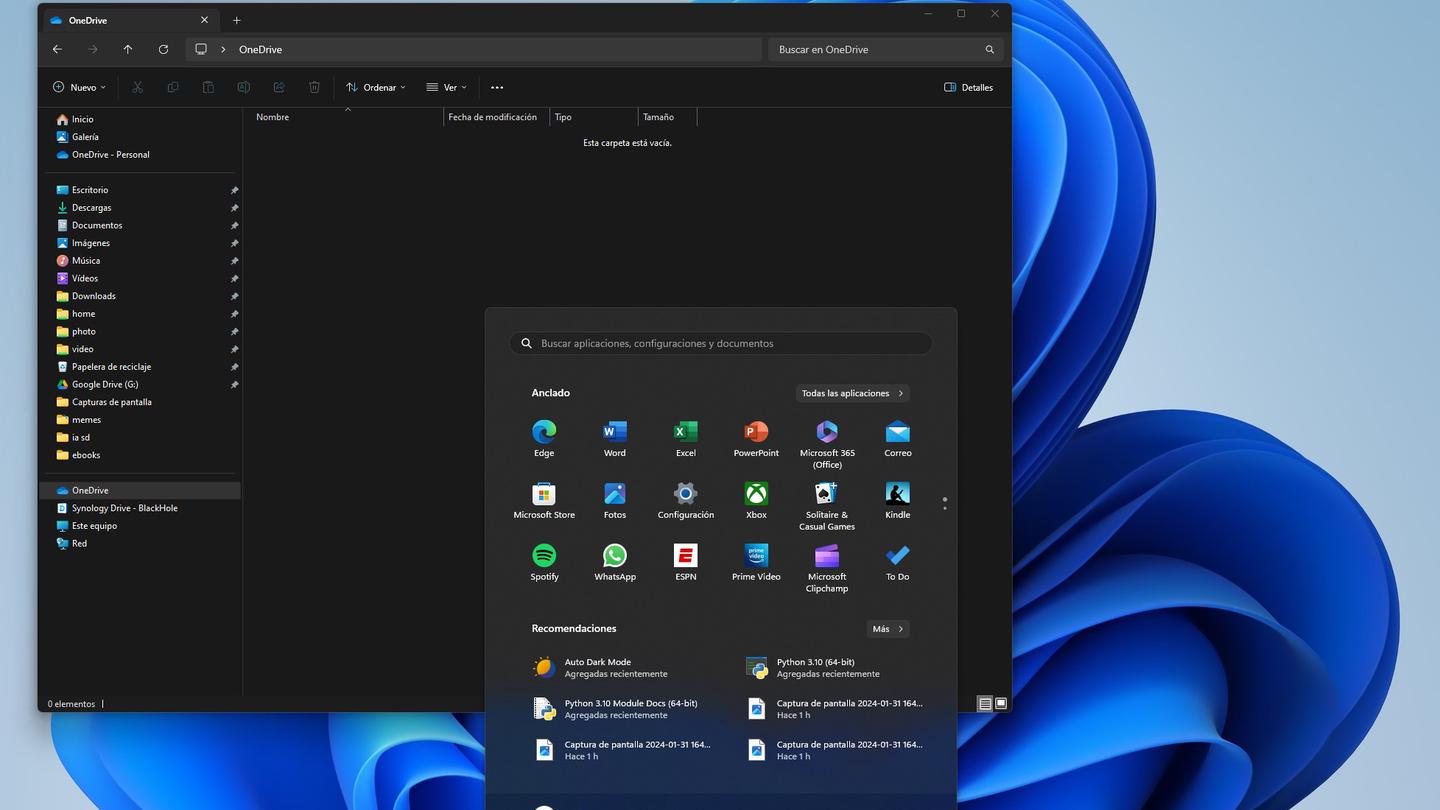Expand the Nuevo dropdown
1440x810 pixels.
[79, 87]
